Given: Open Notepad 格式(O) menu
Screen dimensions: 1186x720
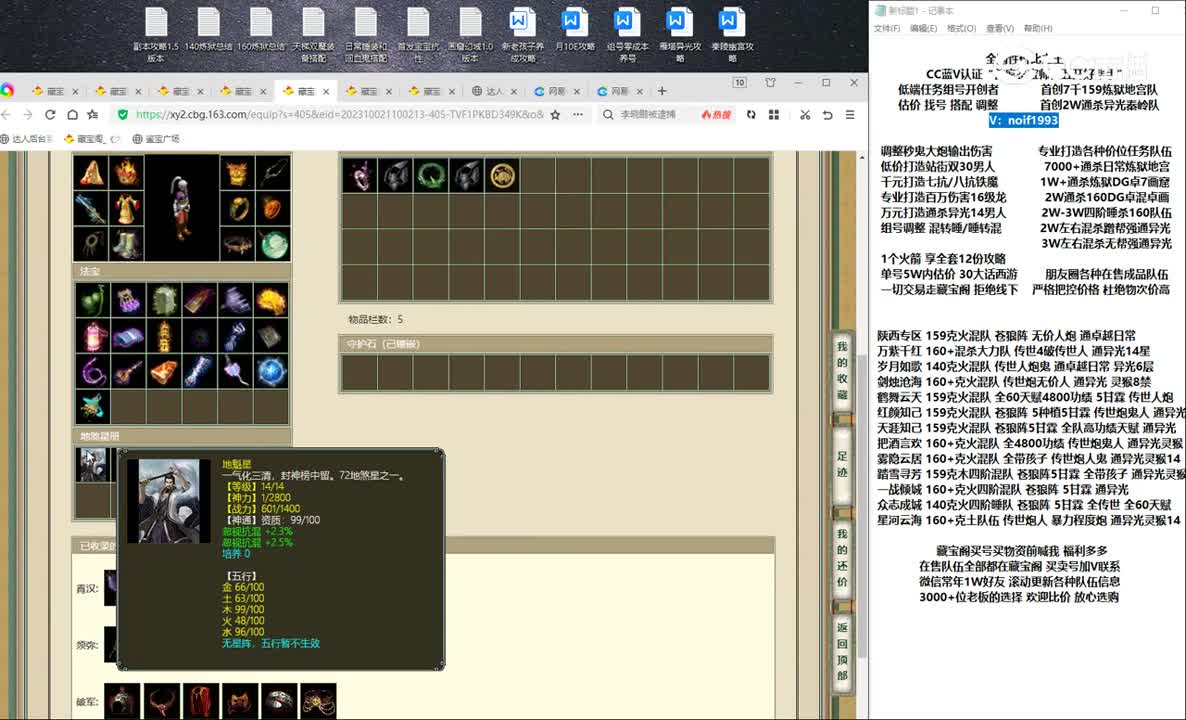Looking at the screenshot, I should point(961,28).
